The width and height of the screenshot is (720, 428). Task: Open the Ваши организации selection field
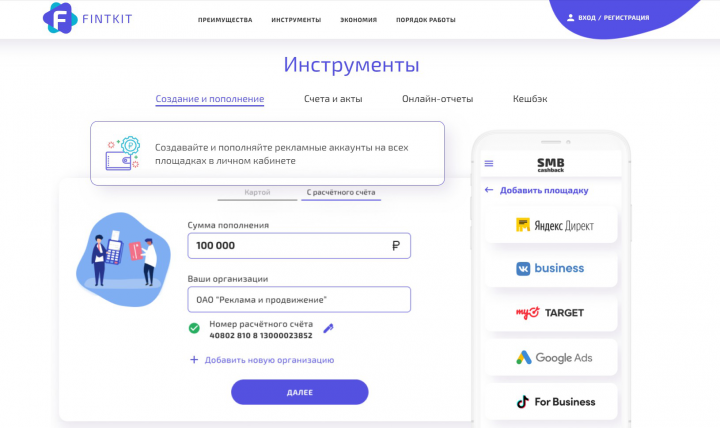coord(299,299)
